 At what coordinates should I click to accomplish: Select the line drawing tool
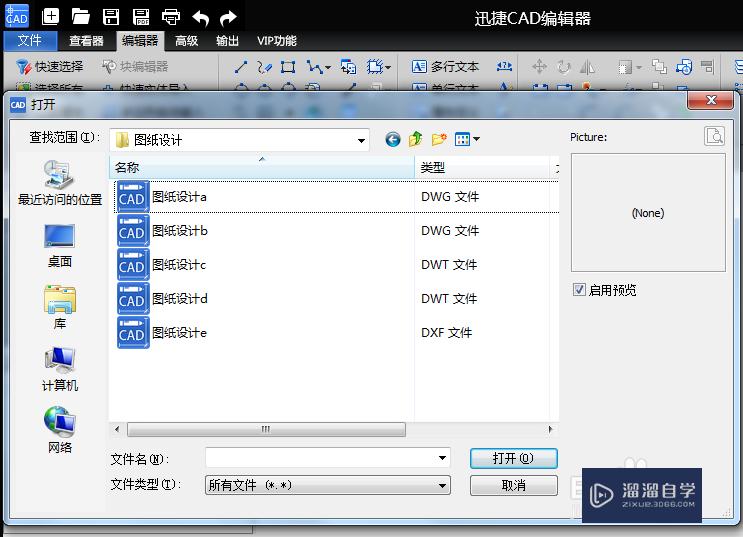241,67
